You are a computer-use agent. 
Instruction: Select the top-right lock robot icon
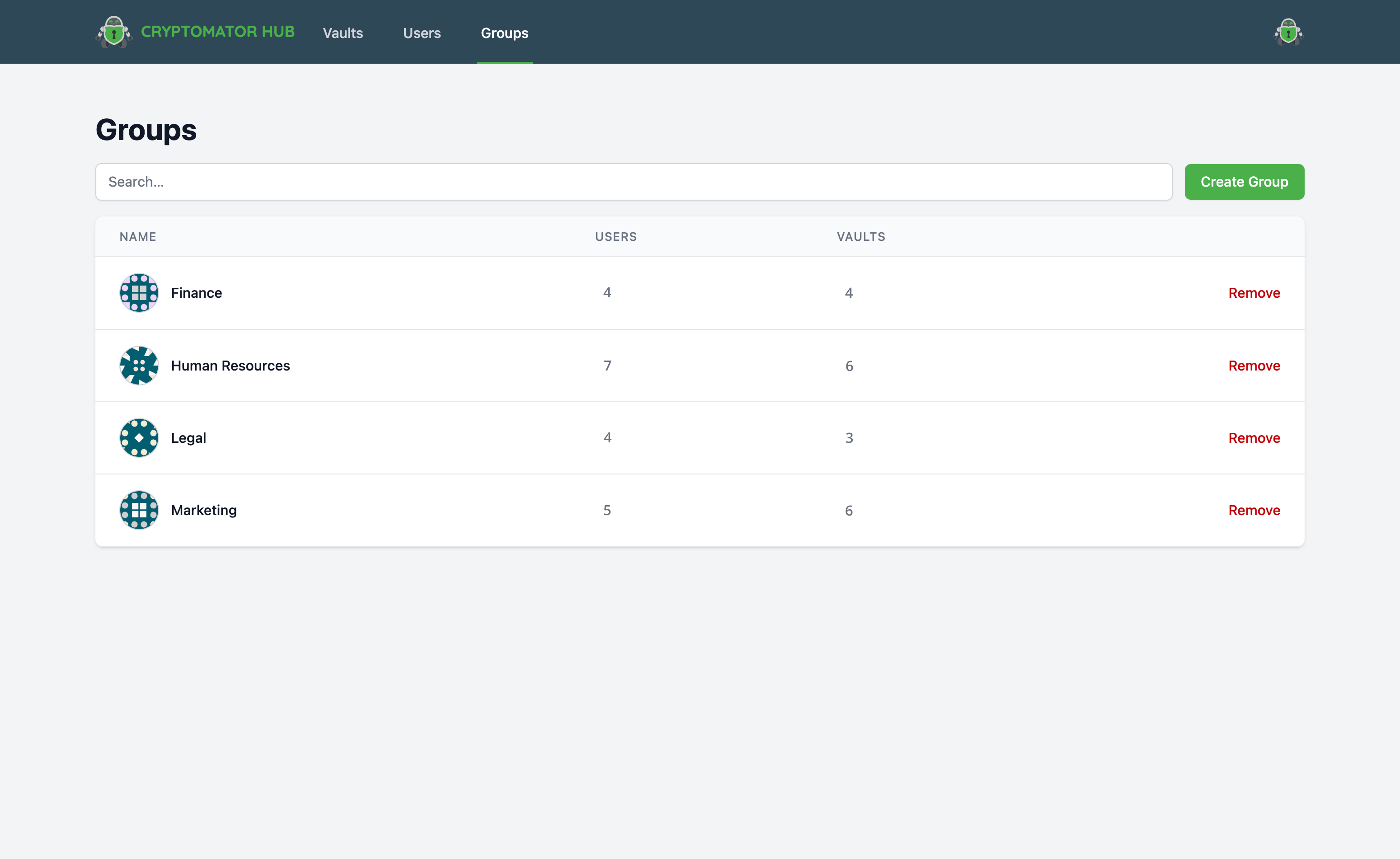click(x=1288, y=31)
